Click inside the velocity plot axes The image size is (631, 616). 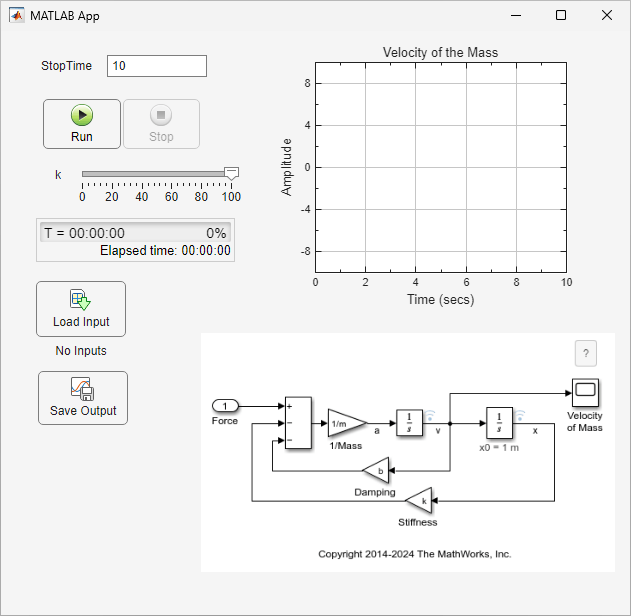click(441, 167)
